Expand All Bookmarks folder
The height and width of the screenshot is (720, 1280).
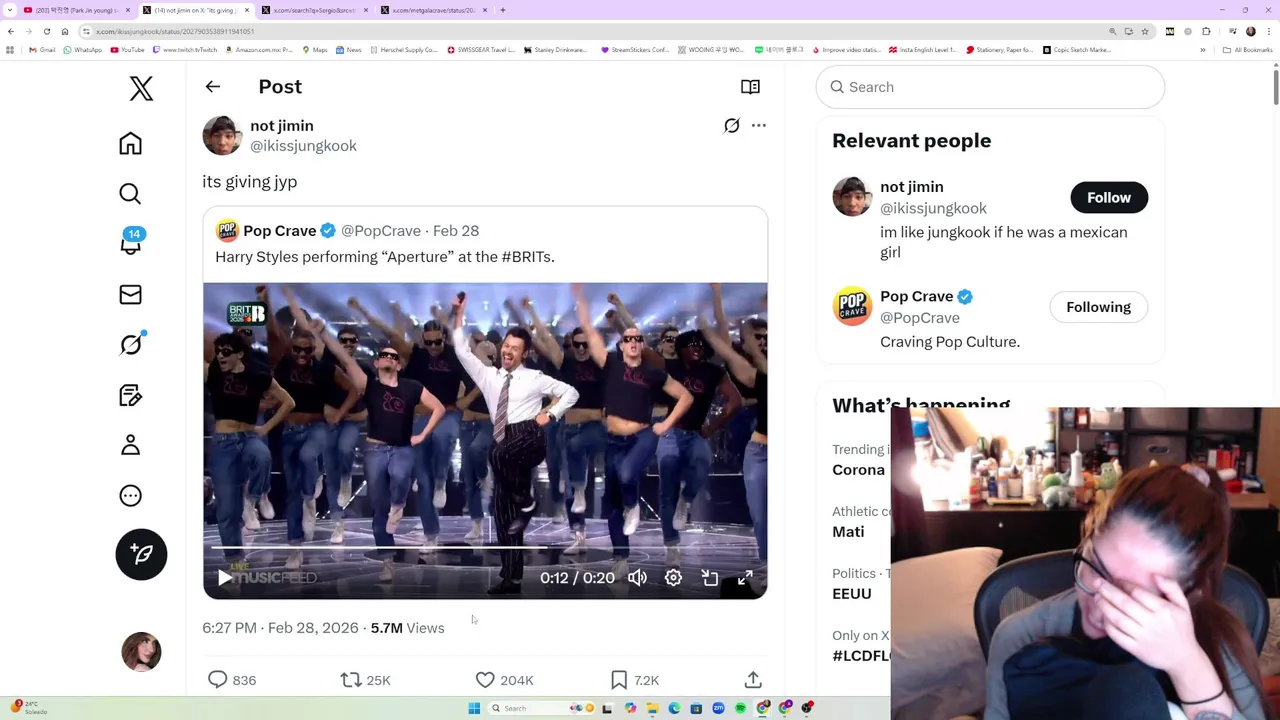(x=1247, y=50)
